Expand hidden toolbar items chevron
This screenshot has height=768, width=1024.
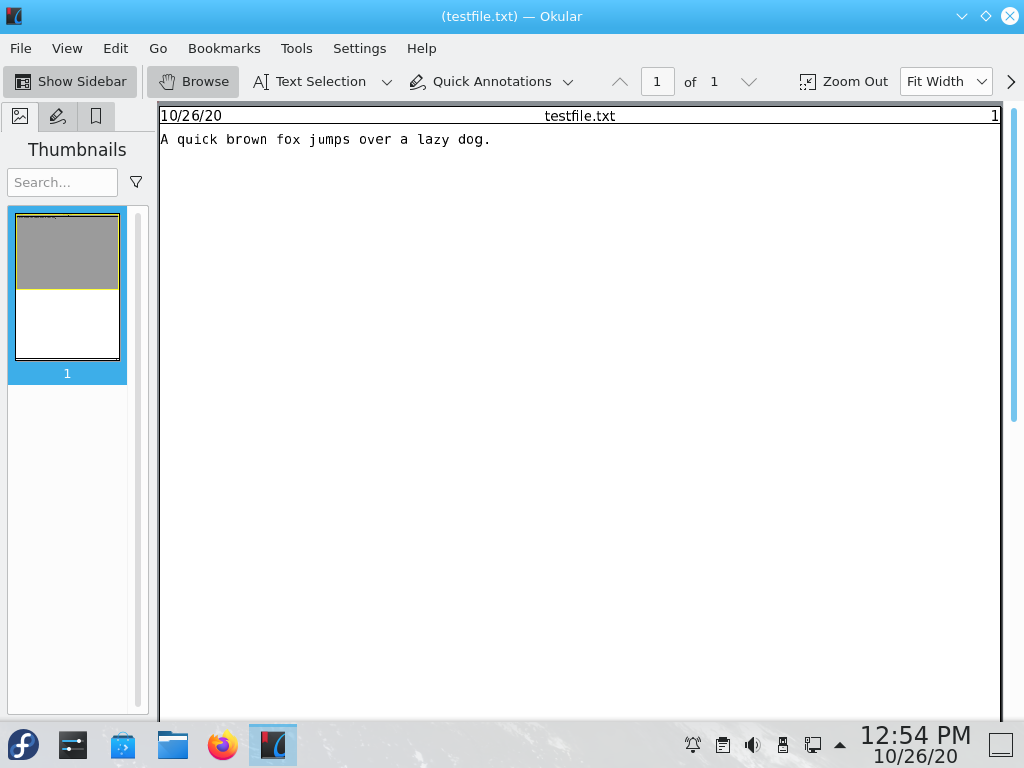[x=1011, y=82]
